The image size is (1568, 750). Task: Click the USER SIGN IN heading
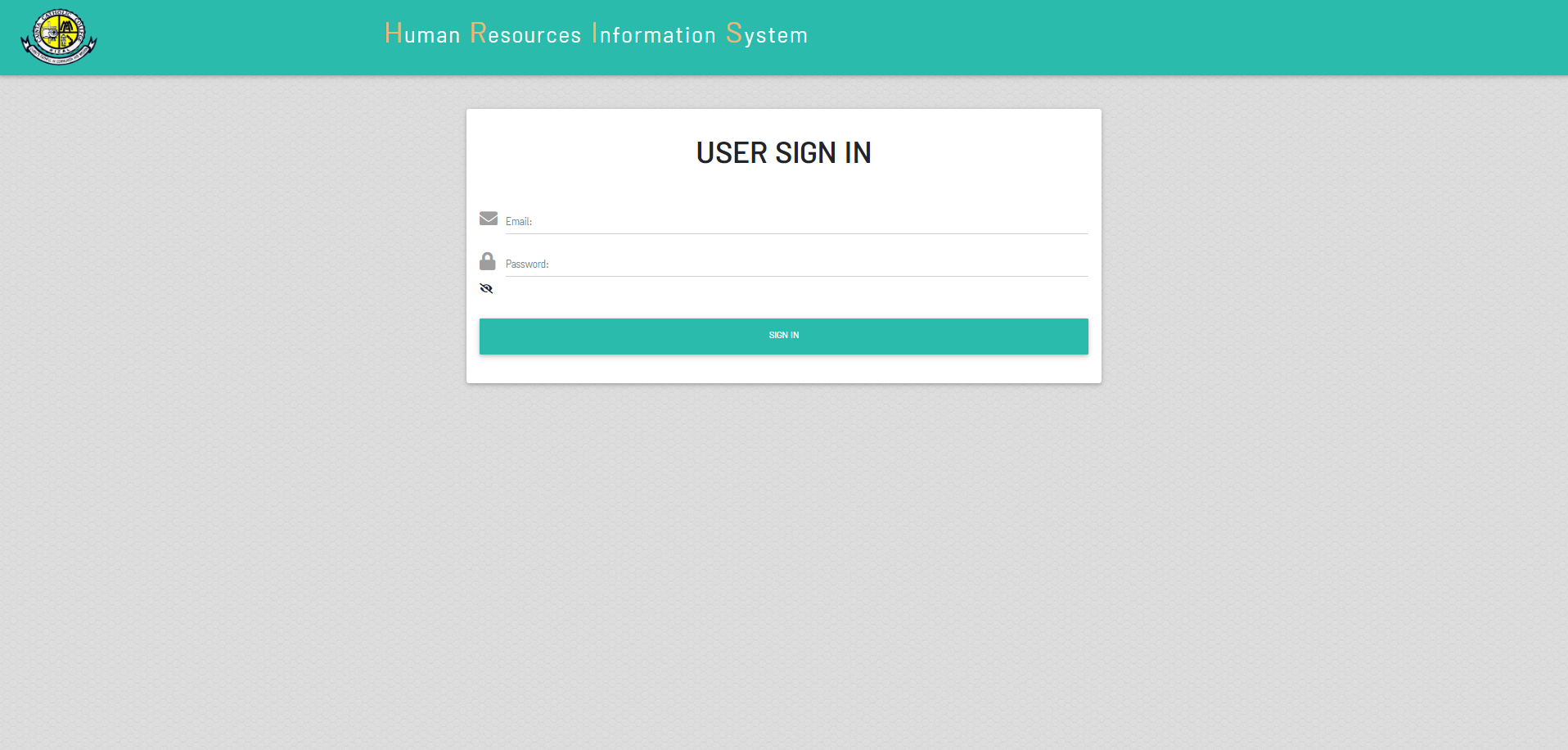click(x=784, y=152)
